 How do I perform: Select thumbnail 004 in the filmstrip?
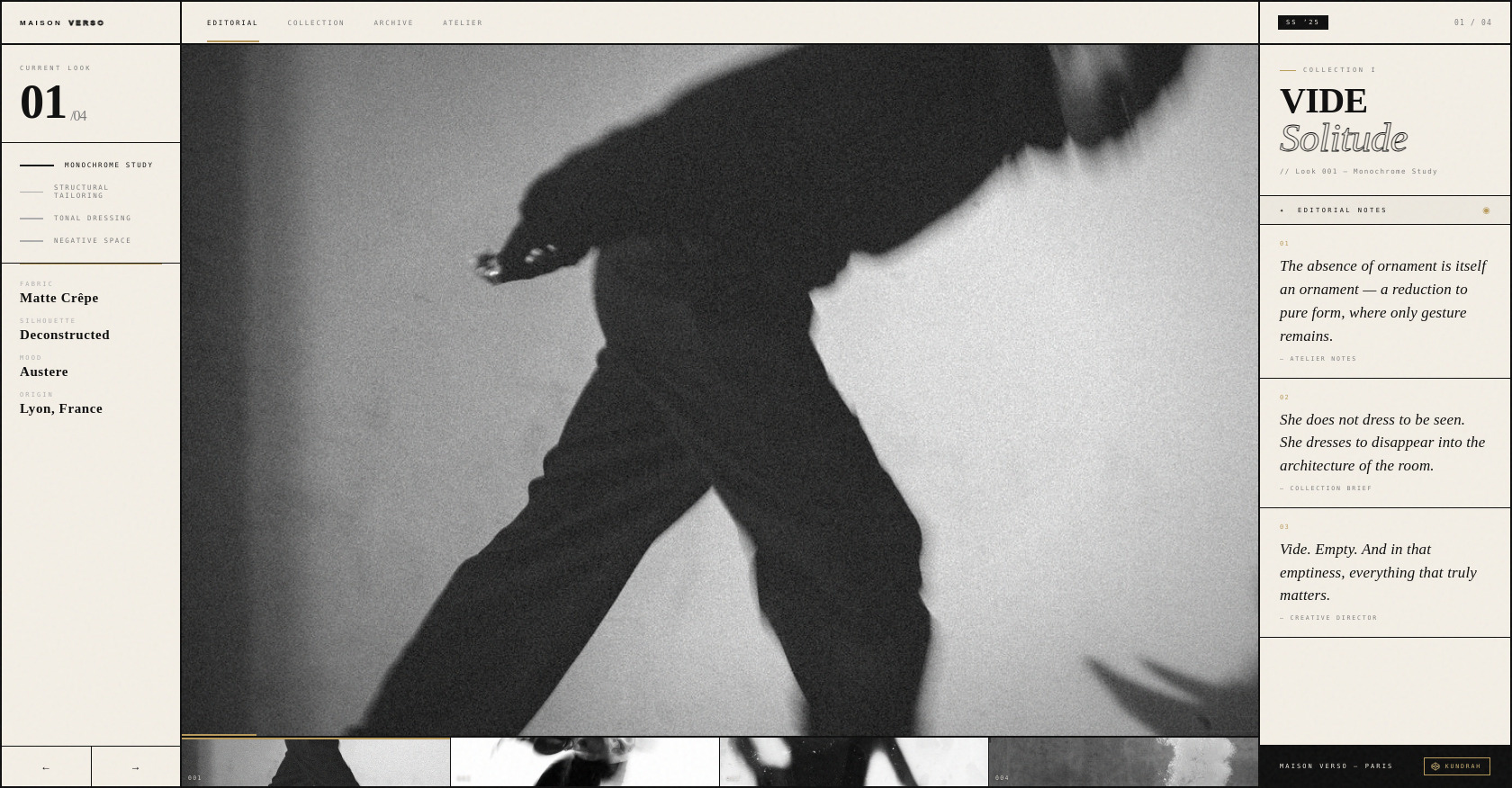coord(1122,763)
